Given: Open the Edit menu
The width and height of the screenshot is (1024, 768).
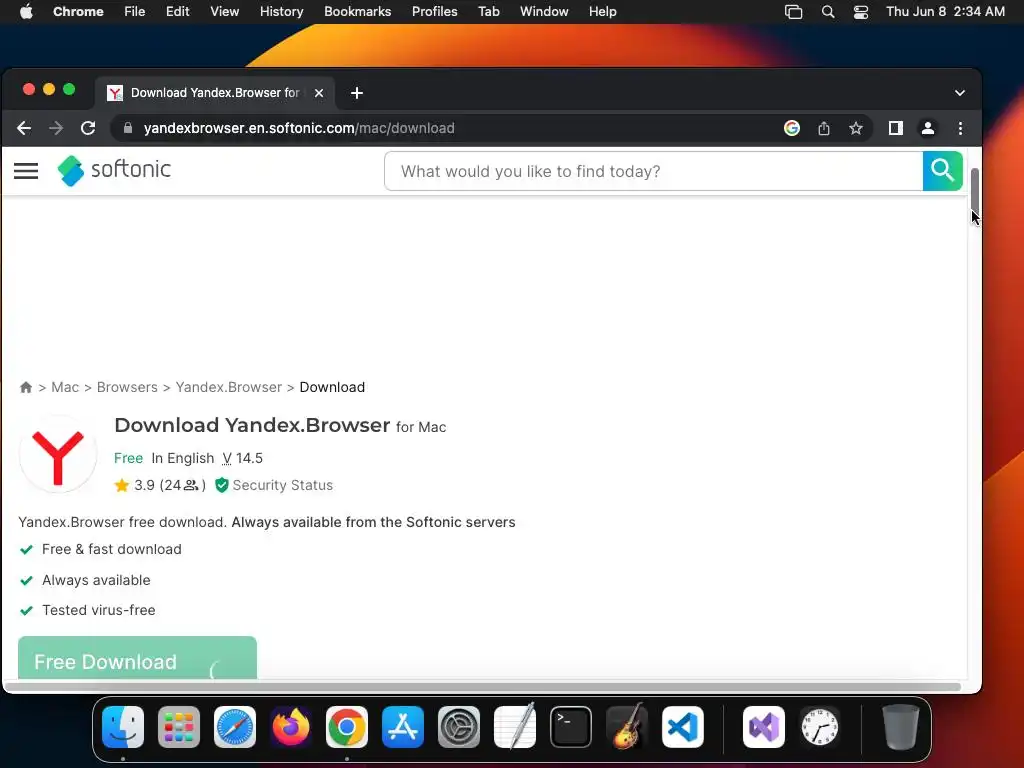Looking at the screenshot, I should click(x=177, y=12).
